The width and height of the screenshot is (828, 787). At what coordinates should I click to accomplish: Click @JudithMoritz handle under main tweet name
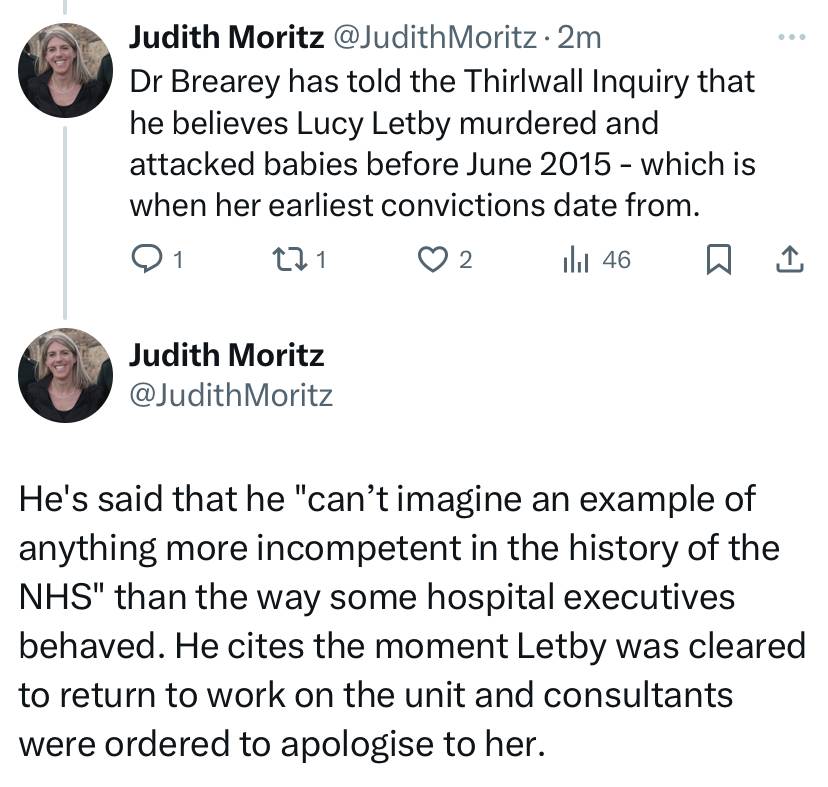pyautogui.click(x=231, y=396)
